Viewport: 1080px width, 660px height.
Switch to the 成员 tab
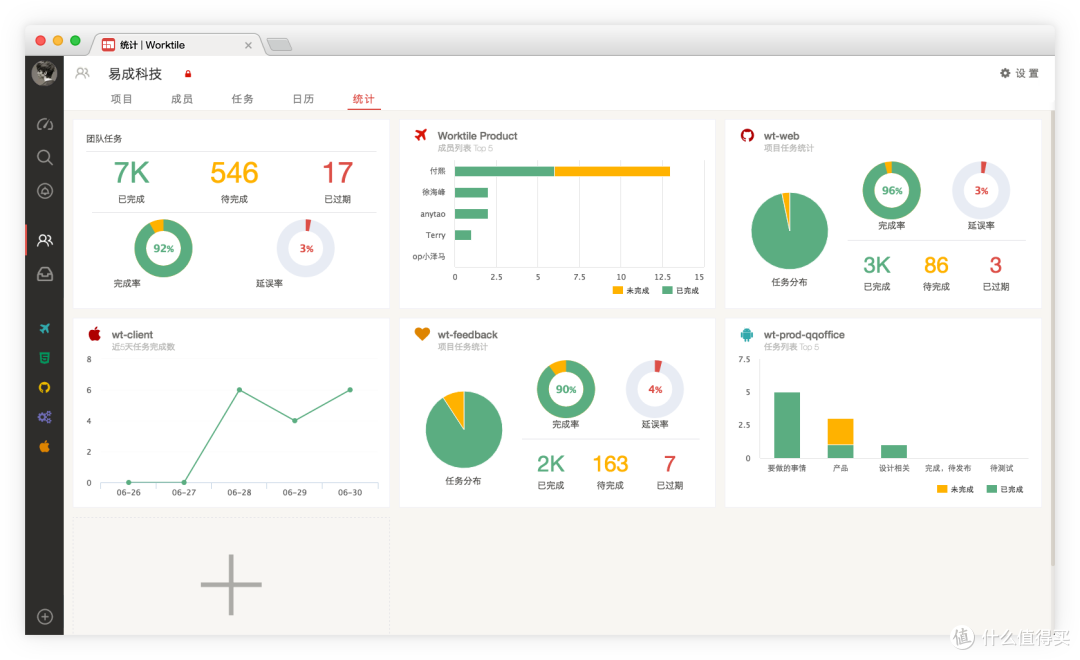coord(182,99)
